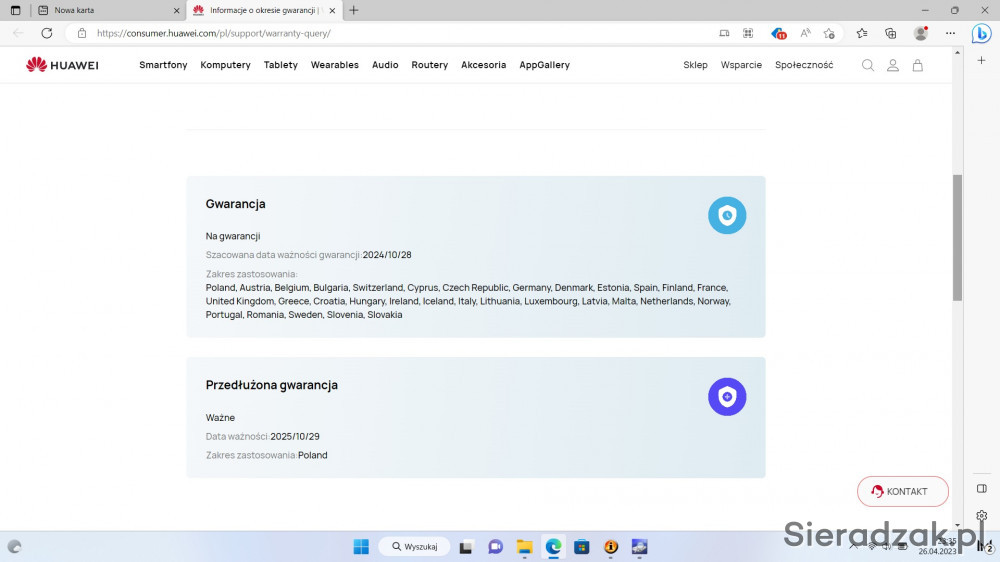Click the Widgets weather icon in the taskbar

click(14, 547)
